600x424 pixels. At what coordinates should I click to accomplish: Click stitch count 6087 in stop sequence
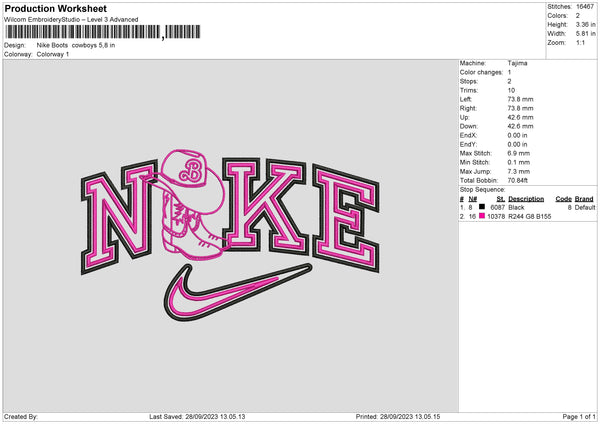point(498,207)
